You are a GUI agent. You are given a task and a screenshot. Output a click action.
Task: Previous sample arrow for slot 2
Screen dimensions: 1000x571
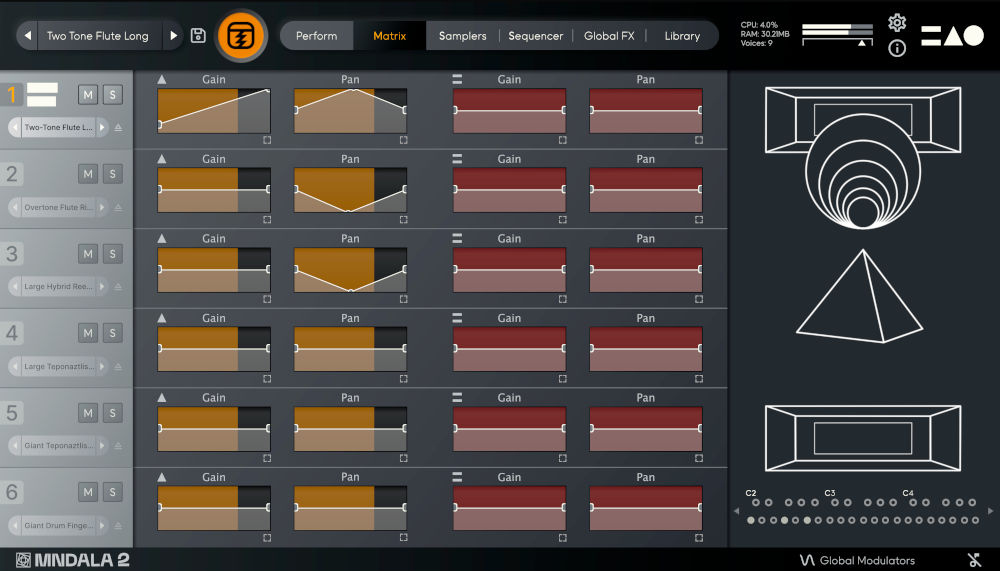tap(15, 207)
